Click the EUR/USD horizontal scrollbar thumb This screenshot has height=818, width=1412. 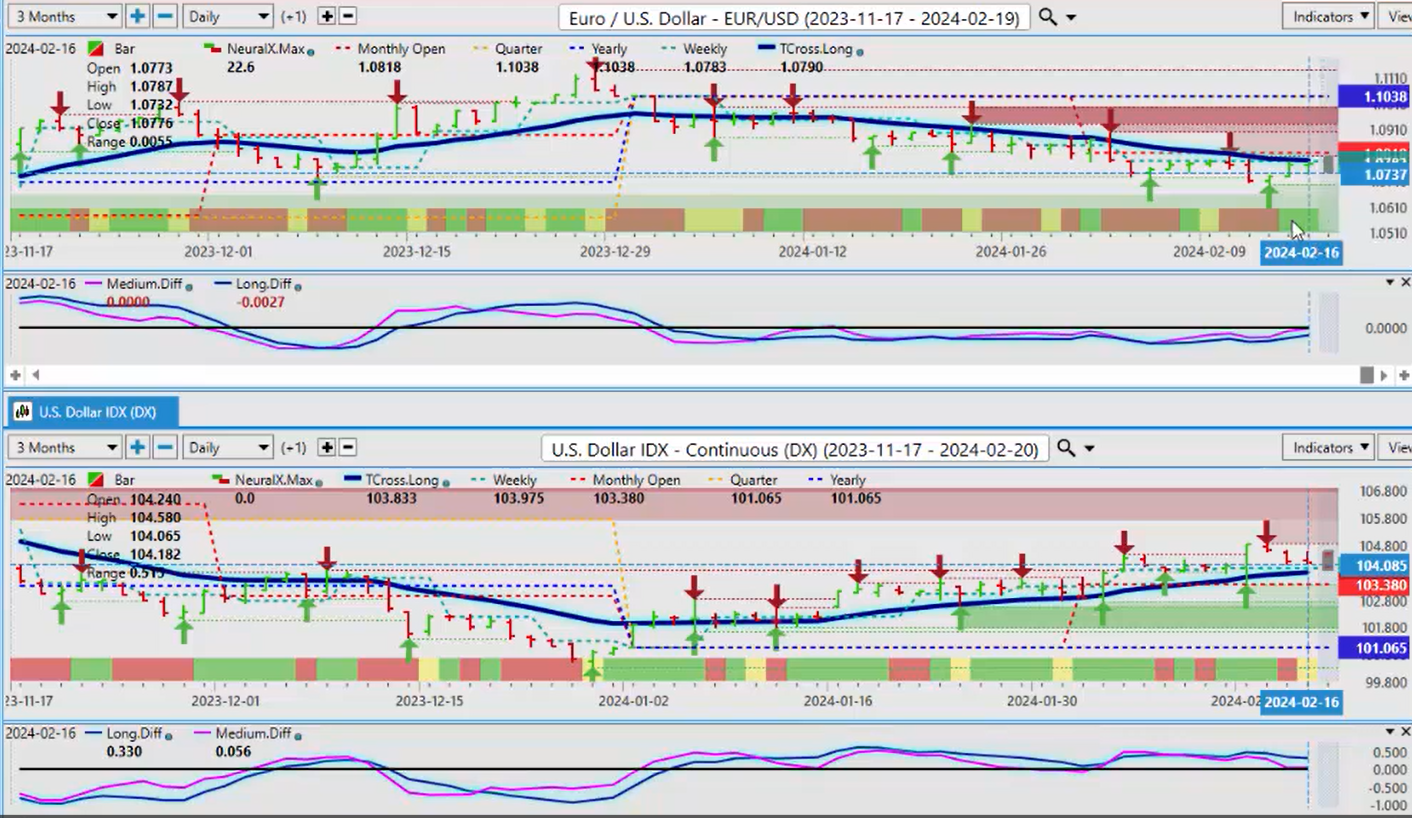[x=1367, y=375]
